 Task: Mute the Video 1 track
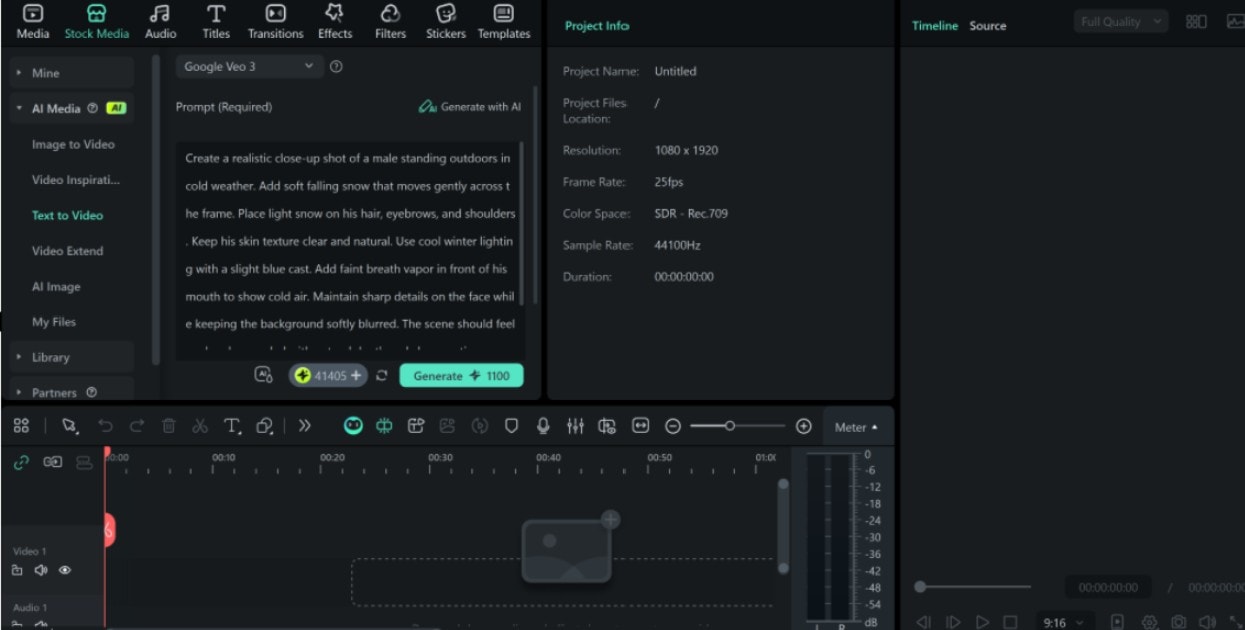41,570
